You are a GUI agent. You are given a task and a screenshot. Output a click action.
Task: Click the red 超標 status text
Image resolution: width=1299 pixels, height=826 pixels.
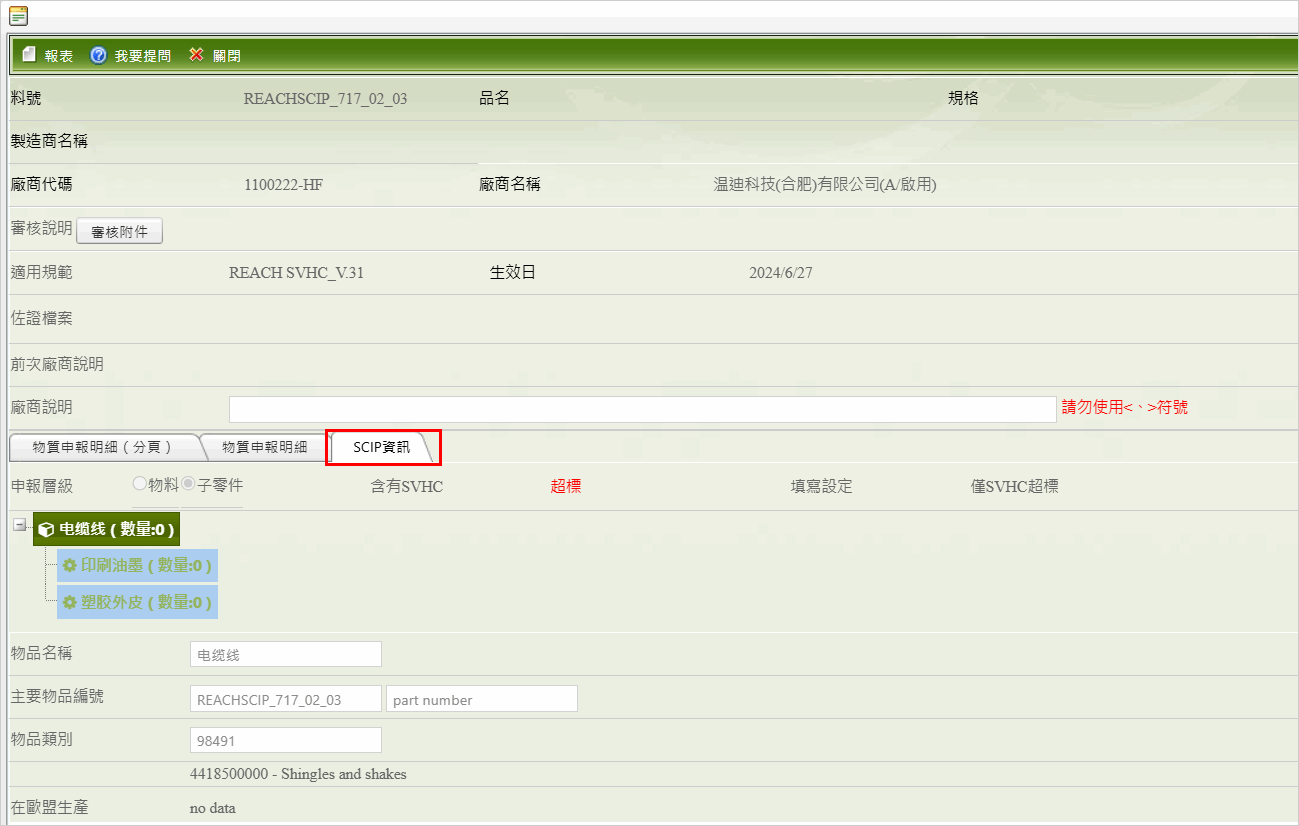(566, 486)
